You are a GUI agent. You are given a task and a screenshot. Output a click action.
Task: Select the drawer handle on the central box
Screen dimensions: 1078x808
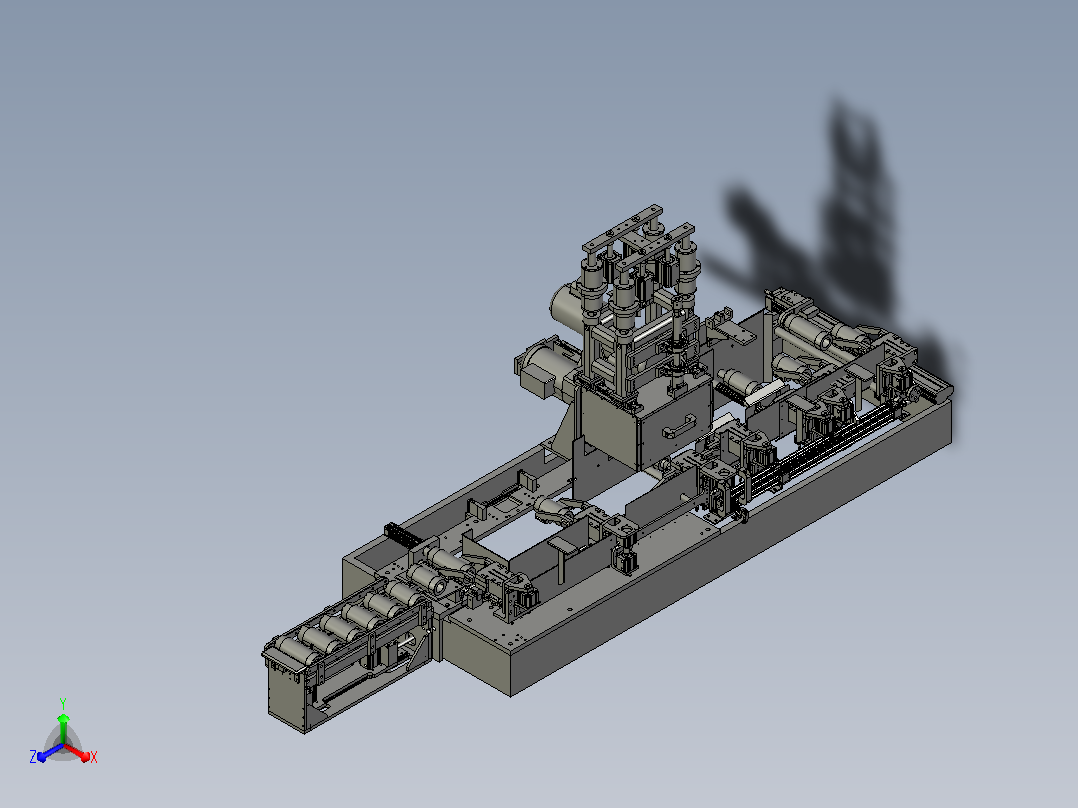coord(679,428)
